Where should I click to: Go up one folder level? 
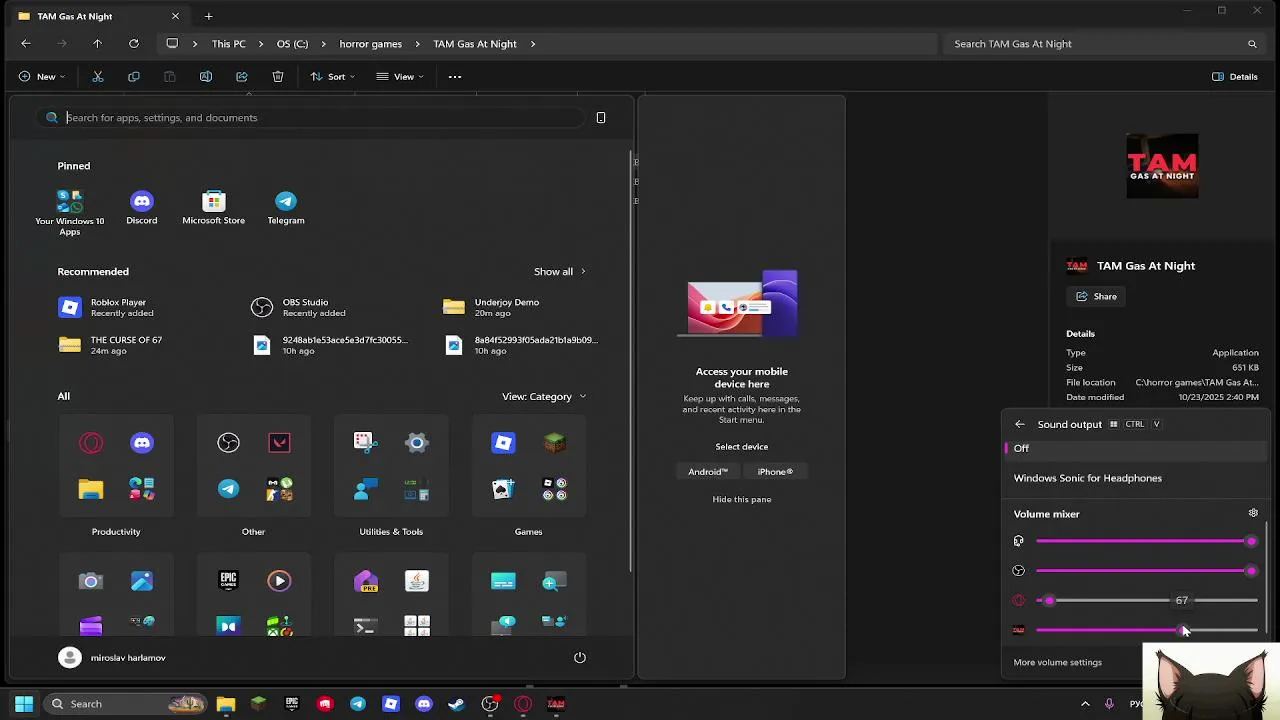coord(97,44)
